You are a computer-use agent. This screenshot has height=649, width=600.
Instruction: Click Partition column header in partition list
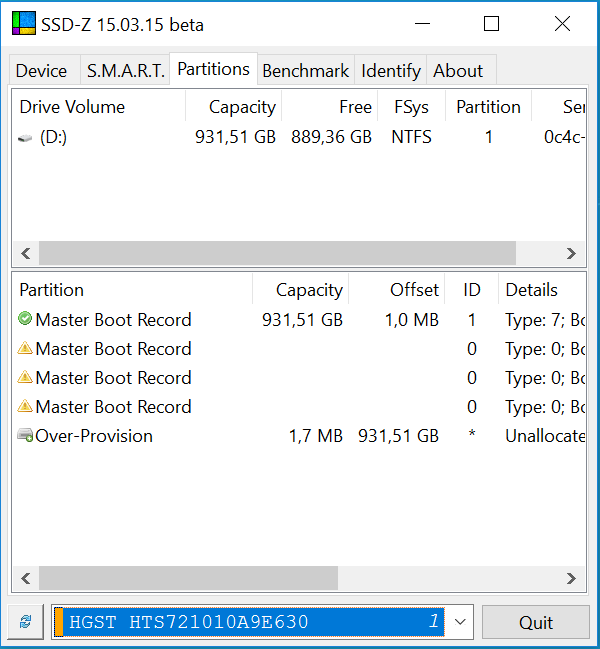coord(132,290)
